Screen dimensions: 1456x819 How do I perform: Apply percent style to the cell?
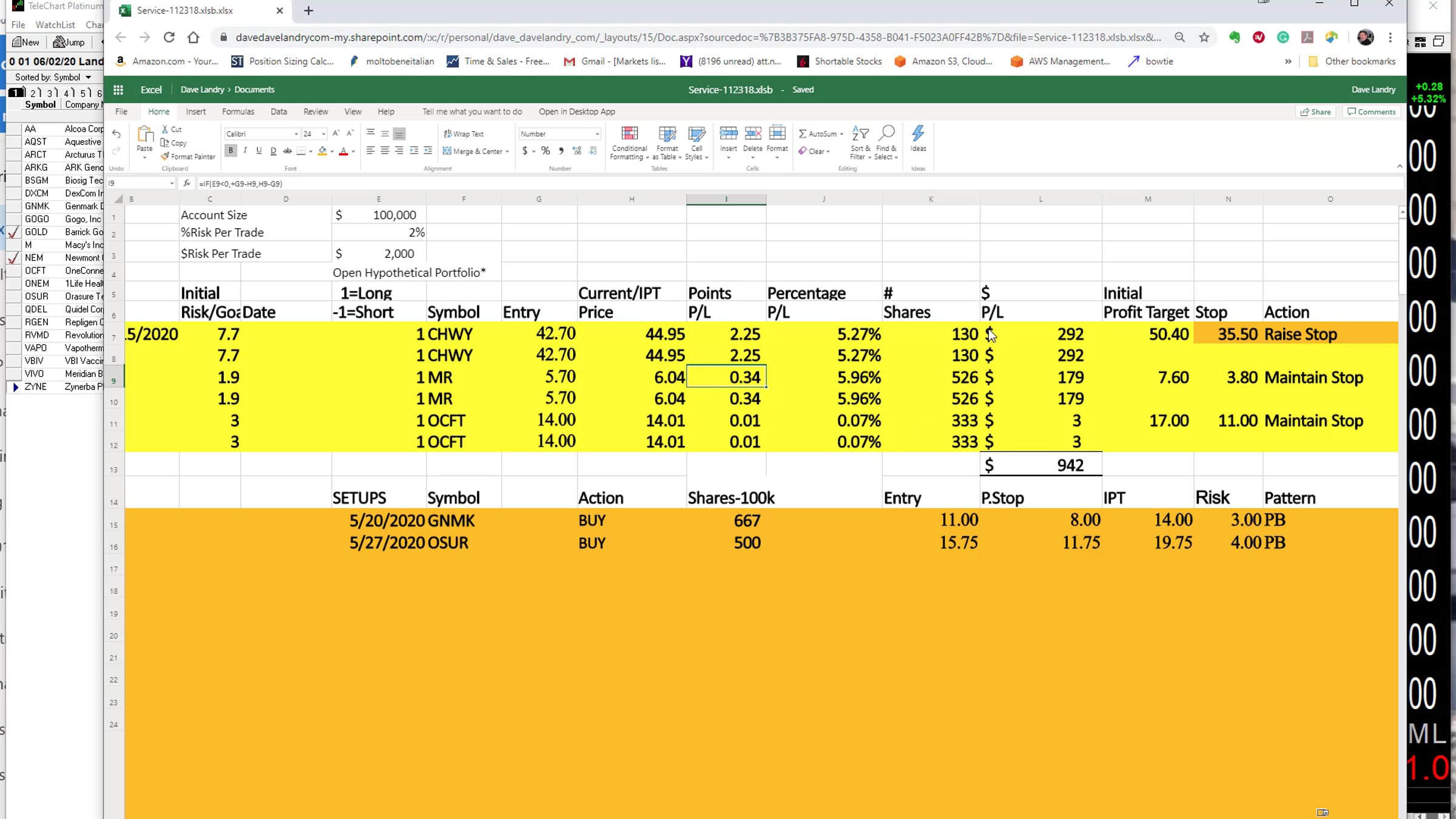(x=545, y=150)
